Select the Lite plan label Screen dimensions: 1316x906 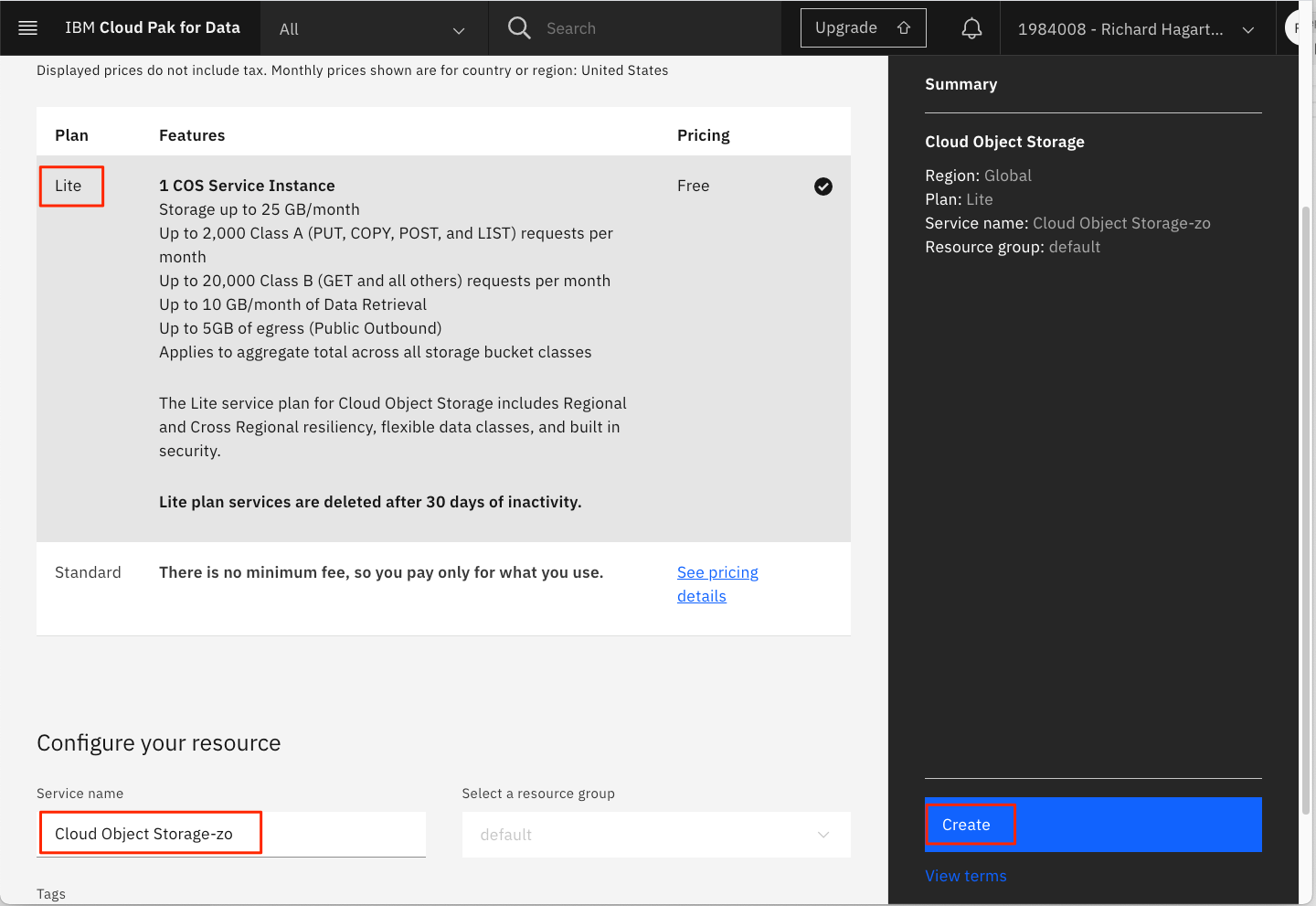[69, 186]
